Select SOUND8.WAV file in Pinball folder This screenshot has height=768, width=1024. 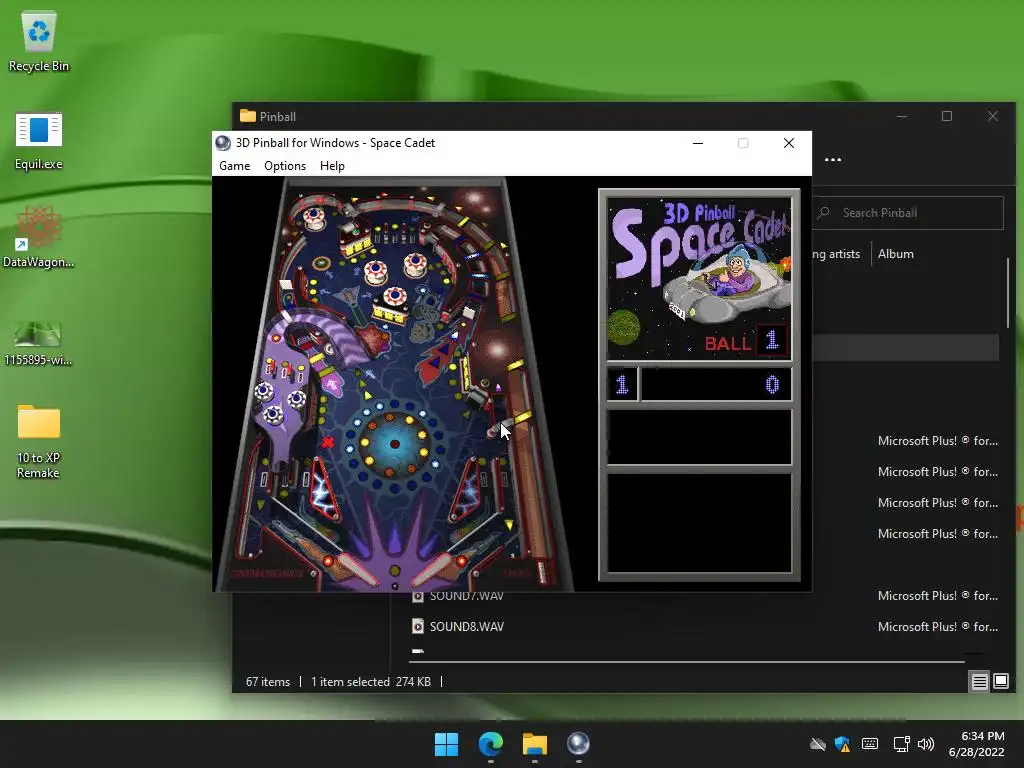click(467, 627)
